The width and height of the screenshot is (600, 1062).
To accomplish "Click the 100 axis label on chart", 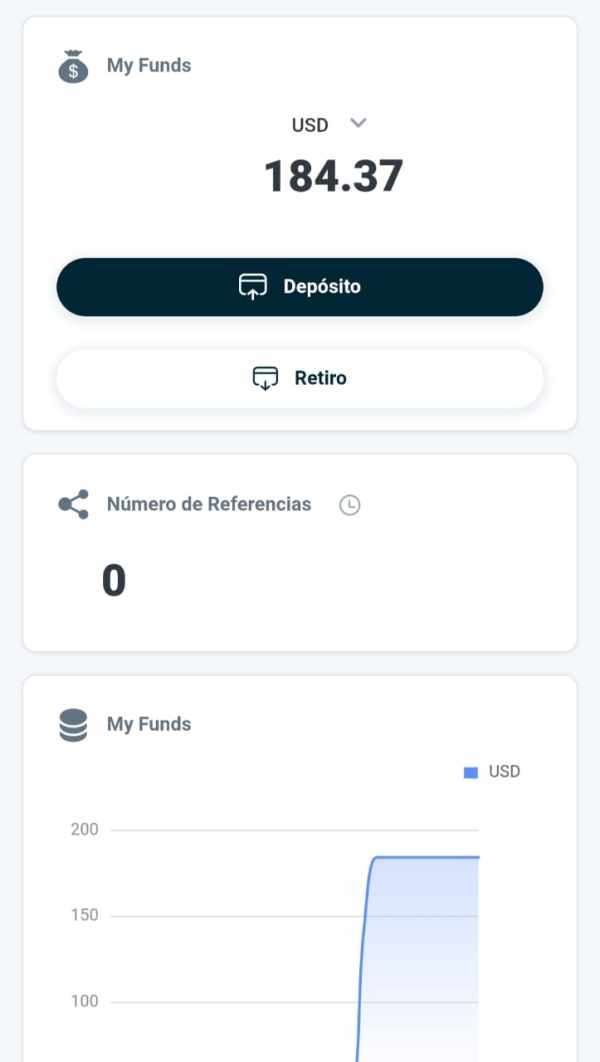I will [85, 1001].
